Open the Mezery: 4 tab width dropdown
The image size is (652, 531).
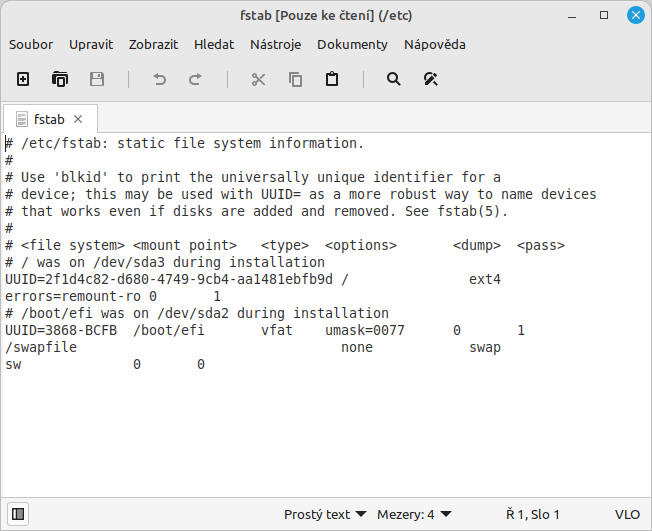[x=413, y=514]
